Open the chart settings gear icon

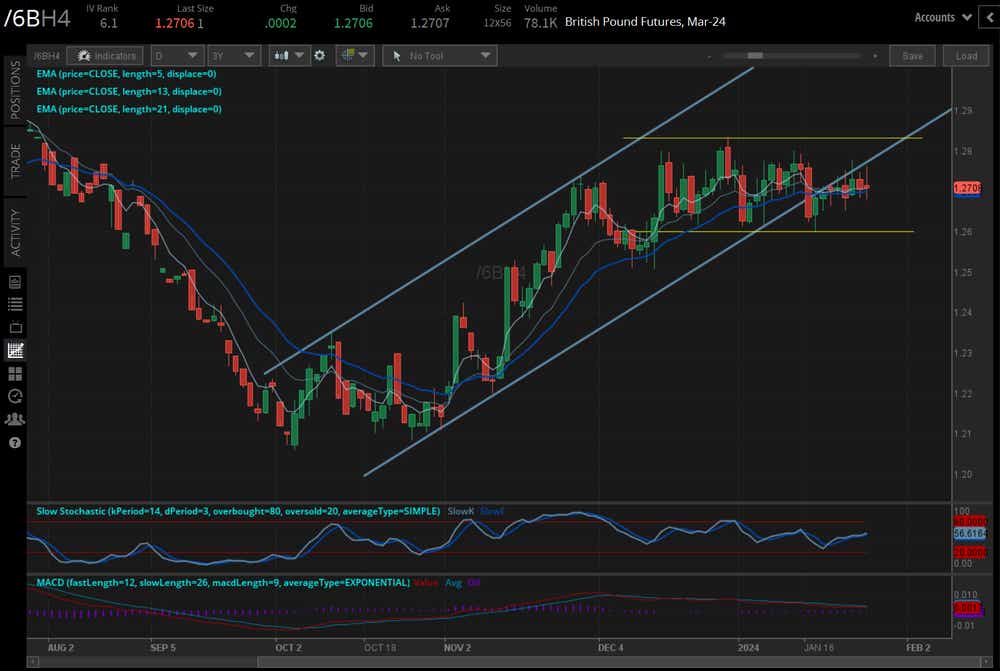tap(320, 55)
